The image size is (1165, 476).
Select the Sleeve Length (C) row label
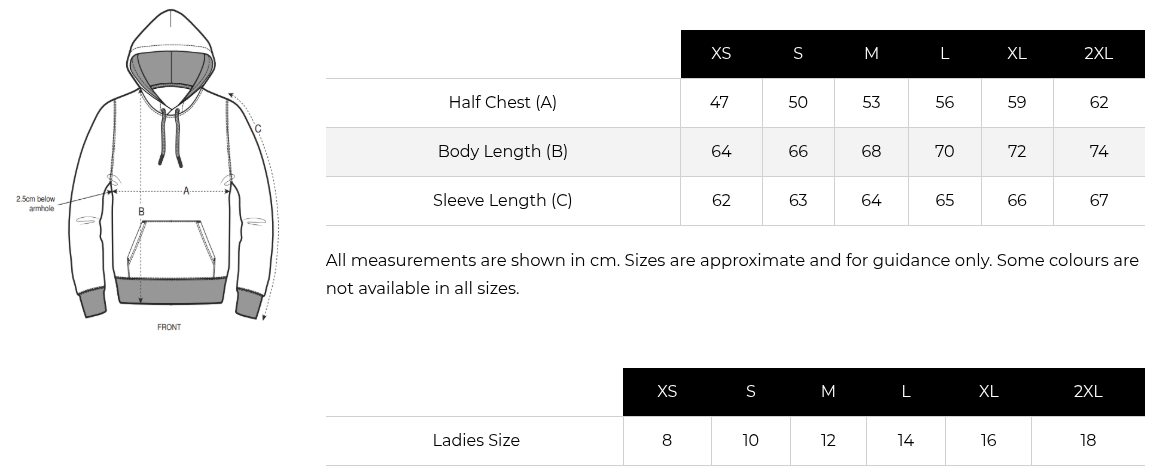[502, 200]
